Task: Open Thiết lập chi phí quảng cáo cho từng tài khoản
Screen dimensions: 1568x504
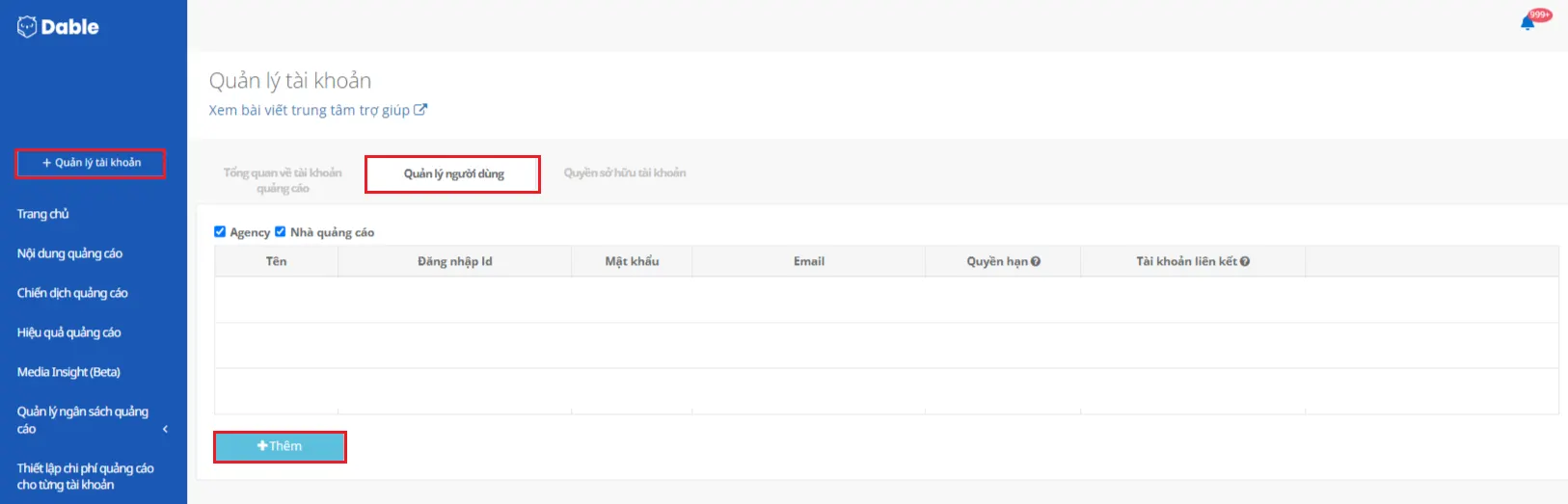Action: coord(85,476)
